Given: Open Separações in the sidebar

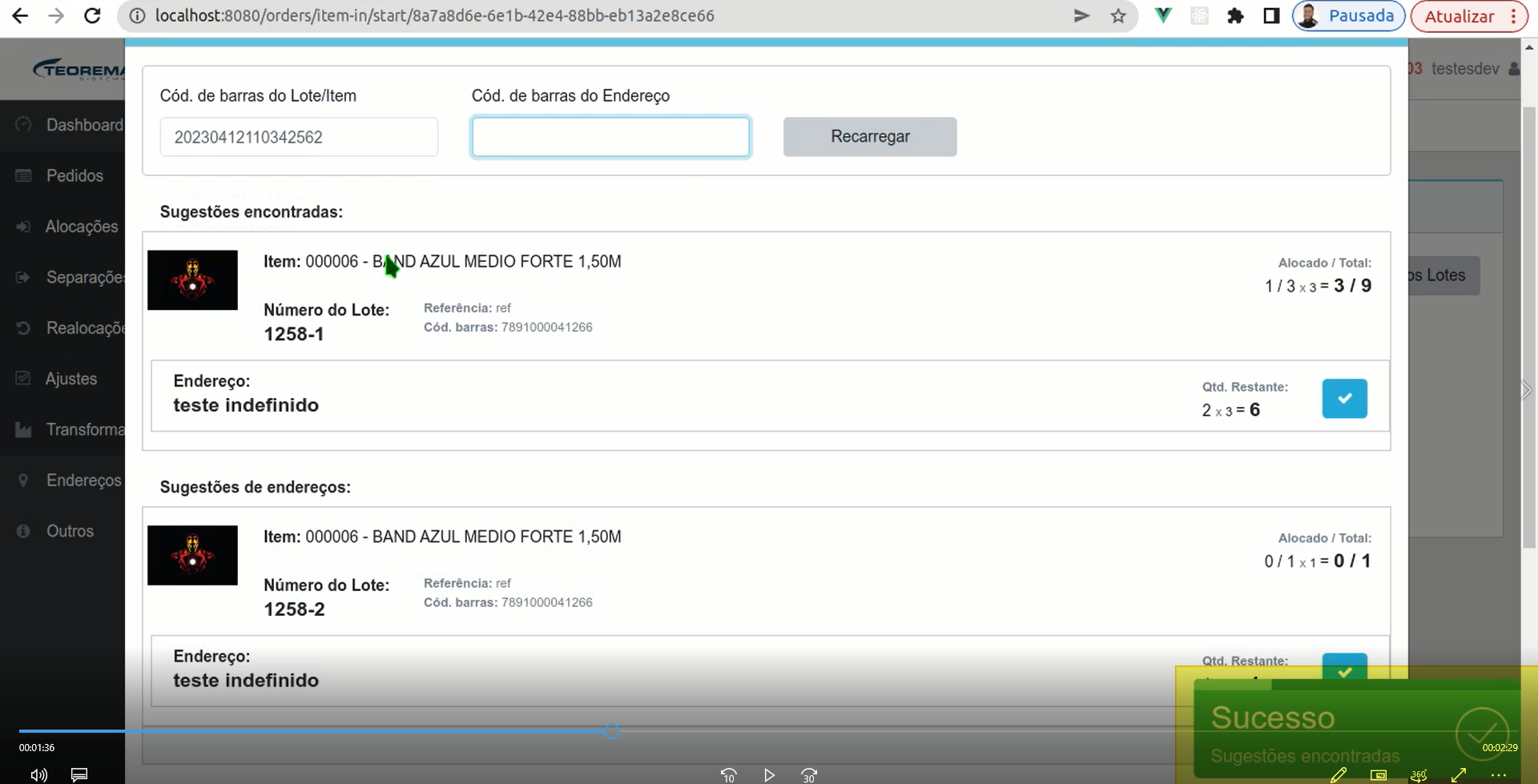Looking at the screenshot, I should tap(85, 277).
